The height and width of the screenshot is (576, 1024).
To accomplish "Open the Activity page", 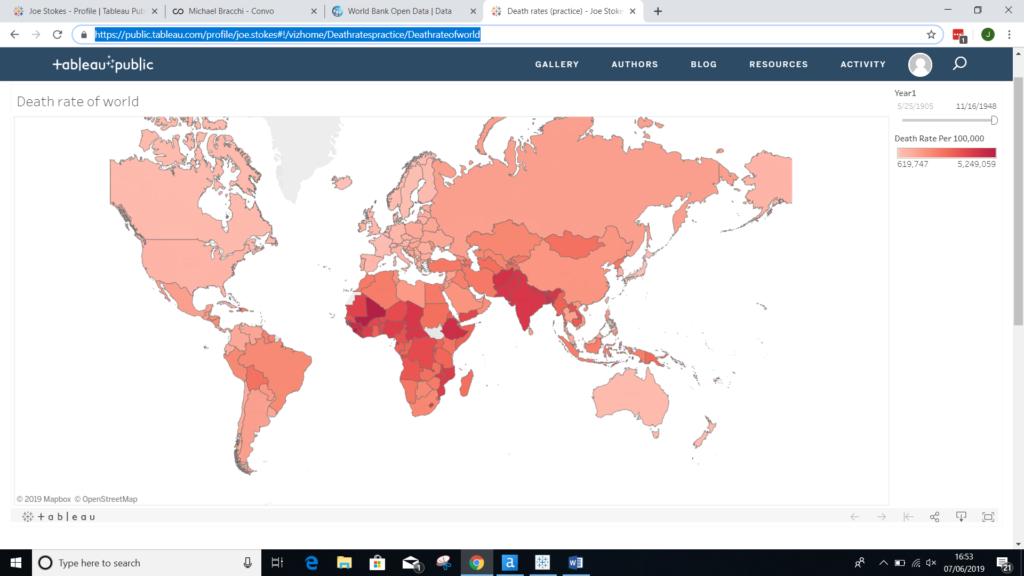I will tap(863, 64).
